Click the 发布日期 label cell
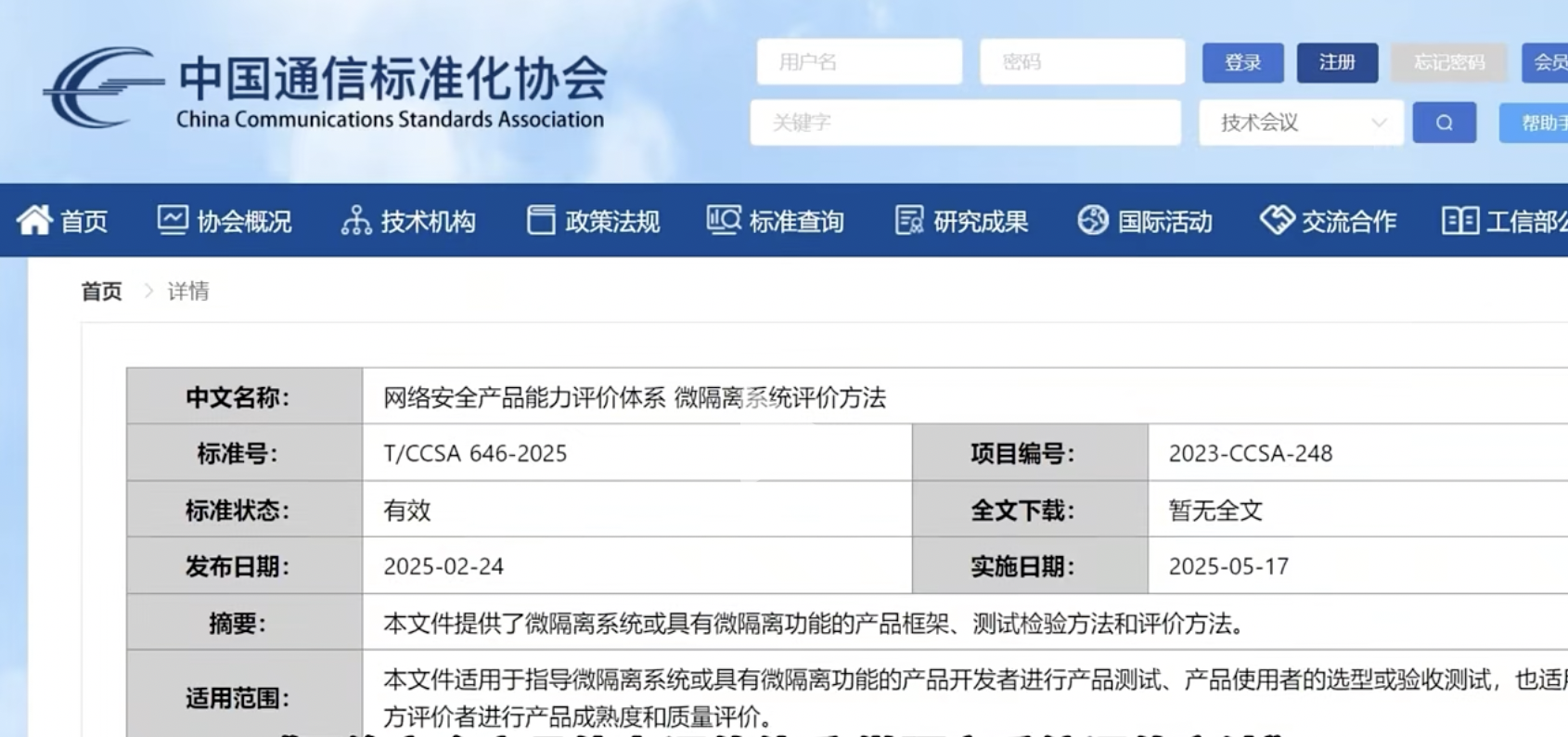This screenshot has width=1568, height=737. [x=244, y=565]
